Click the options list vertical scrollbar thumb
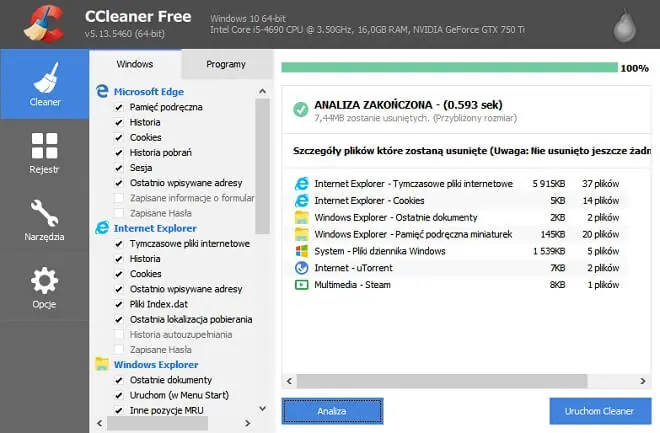The image size is (660, 433). [263, 166]
